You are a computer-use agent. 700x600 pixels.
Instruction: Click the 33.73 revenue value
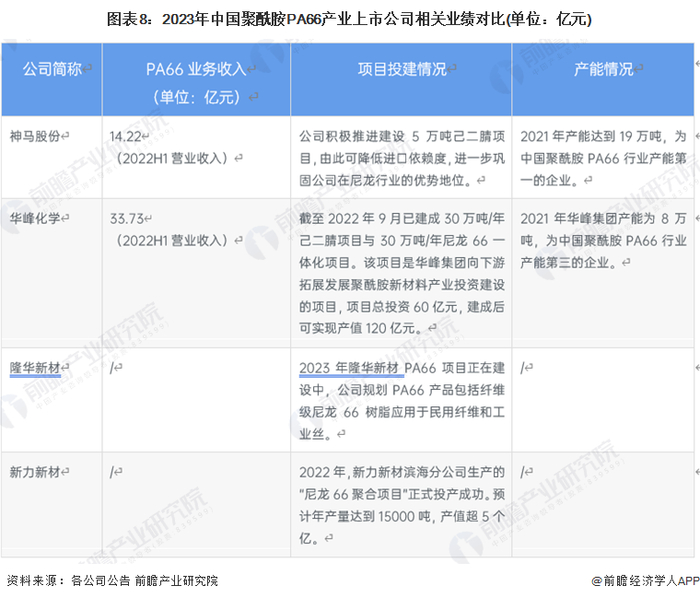[127, 219]
